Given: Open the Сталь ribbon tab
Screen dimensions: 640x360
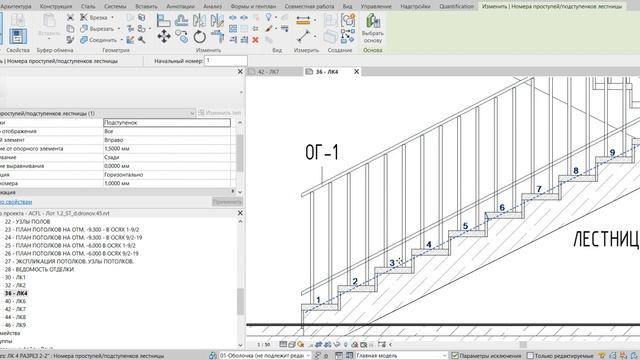Looking at the screenshot, I should point(88,6).
